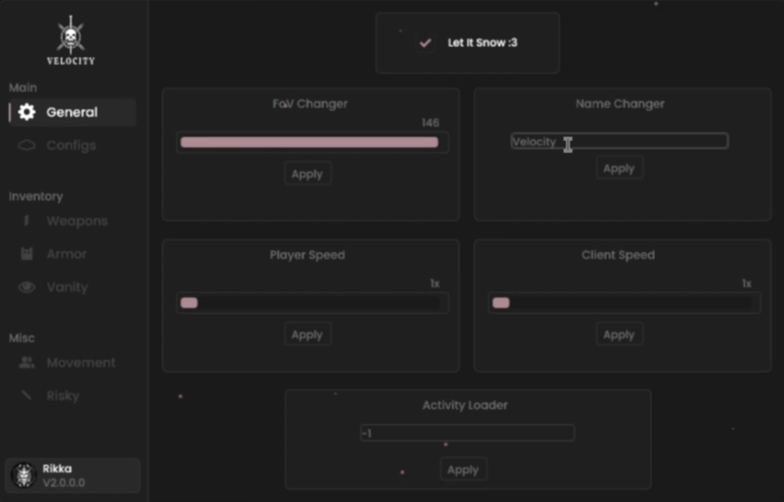Apply the FoV Changer value
This screenshot has width=784, height=502.
tap(308, 174)
